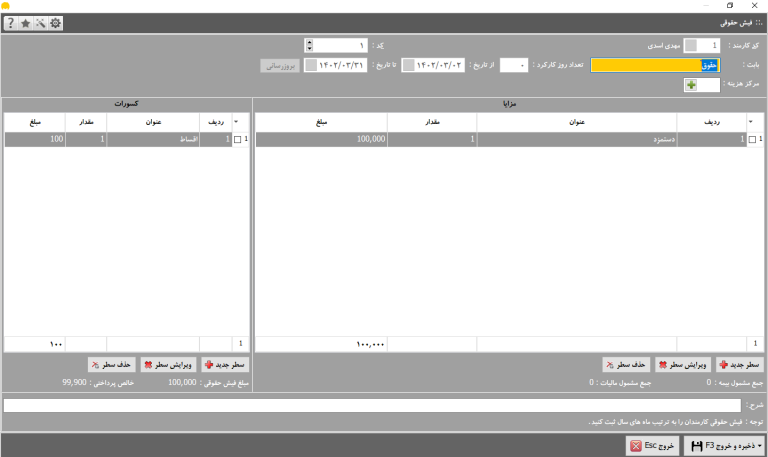The width and height of the screenshot is (768, 457).
Task: Click the عنوان column header in benefits
Action: [x=576, y=122]
